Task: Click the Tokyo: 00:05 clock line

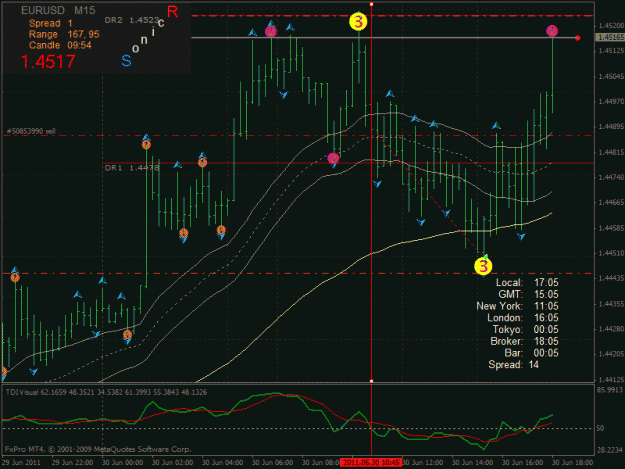Action: [526, 330]
